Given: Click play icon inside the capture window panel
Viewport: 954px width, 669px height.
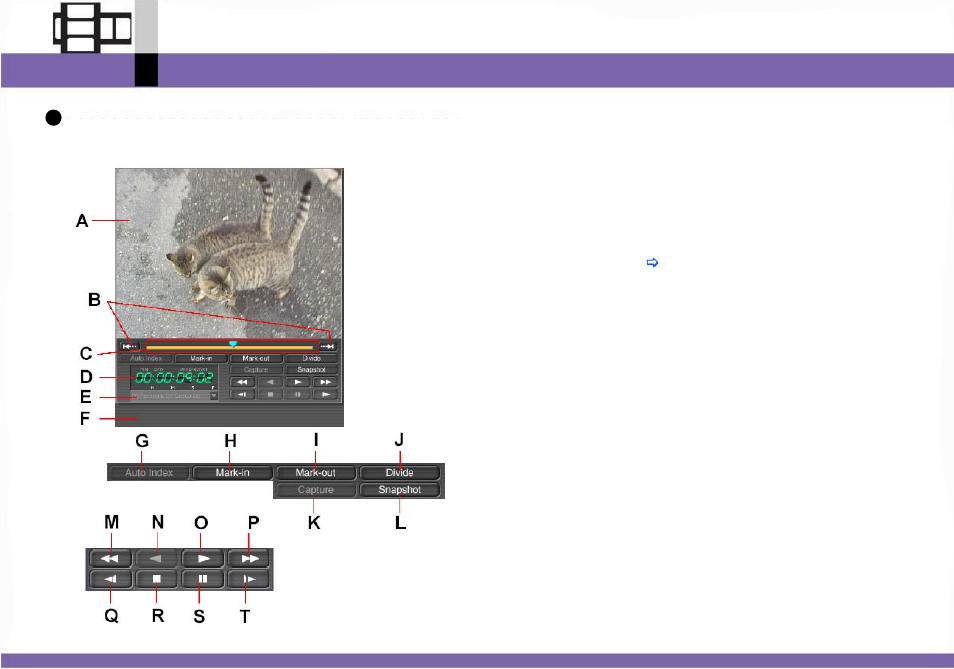Looking at the screenshot, I should [x=298, y=382].
